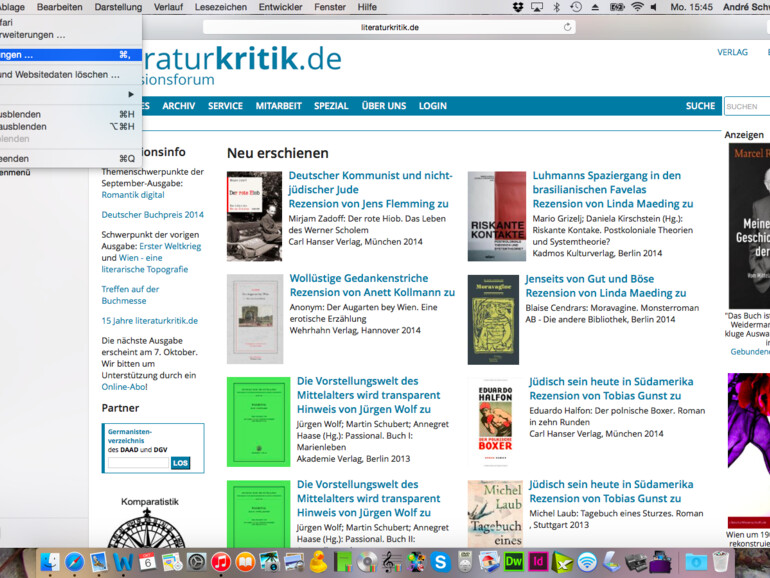770x578 pixels.
Task: Click the Germanistenverzeichnis search input
Action: [x=138, y=463]
